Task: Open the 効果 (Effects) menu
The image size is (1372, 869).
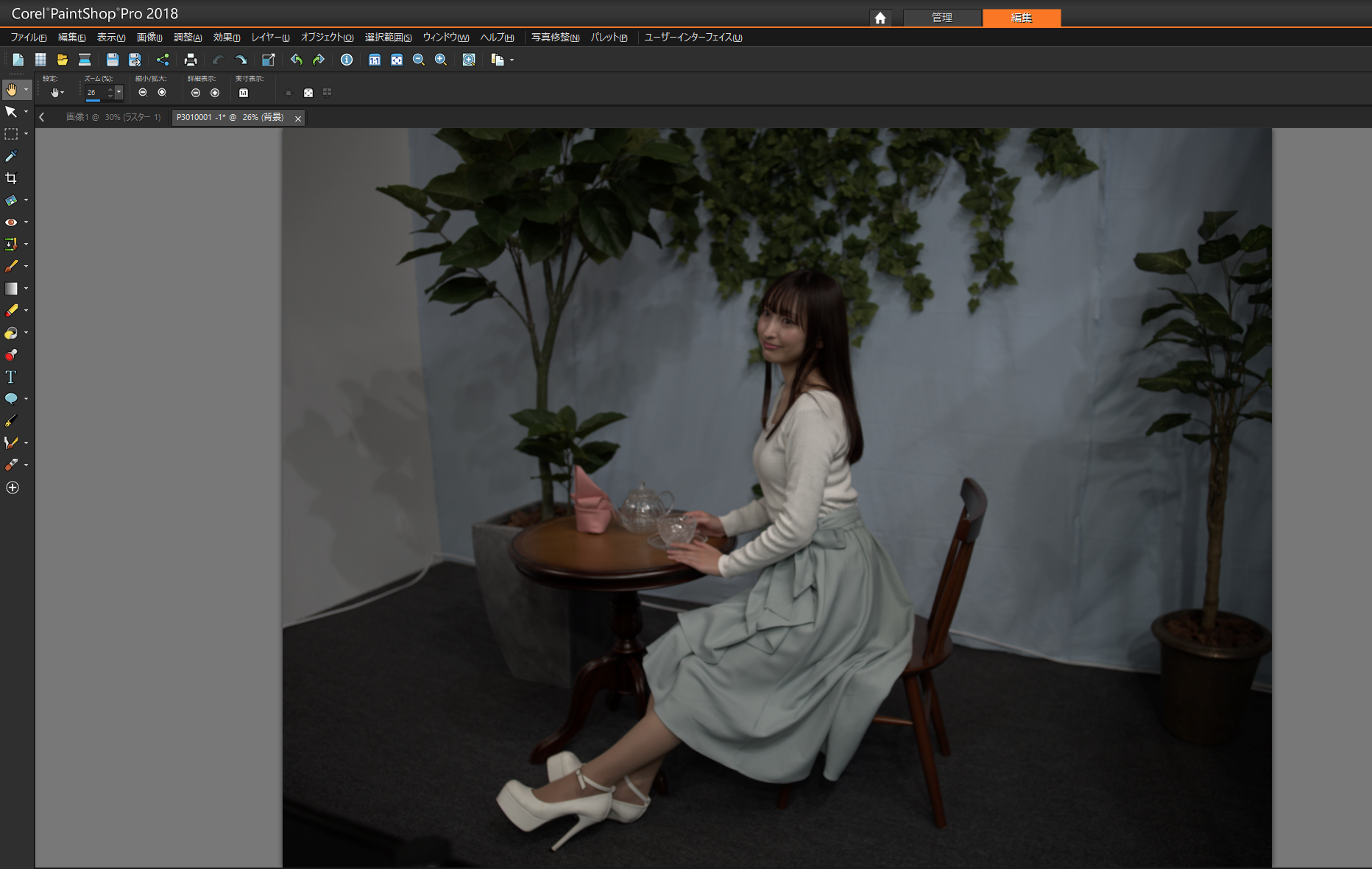Action: 226,38
